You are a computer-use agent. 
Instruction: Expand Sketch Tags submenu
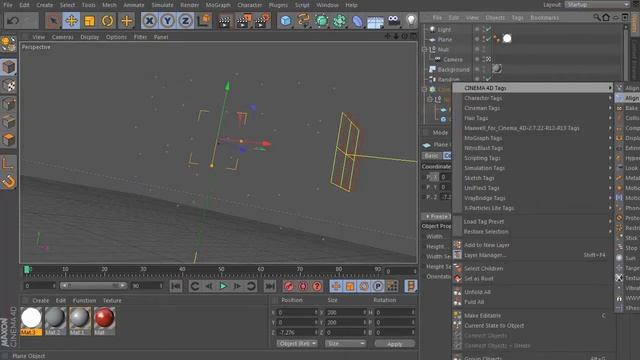[x=533, y=178]
